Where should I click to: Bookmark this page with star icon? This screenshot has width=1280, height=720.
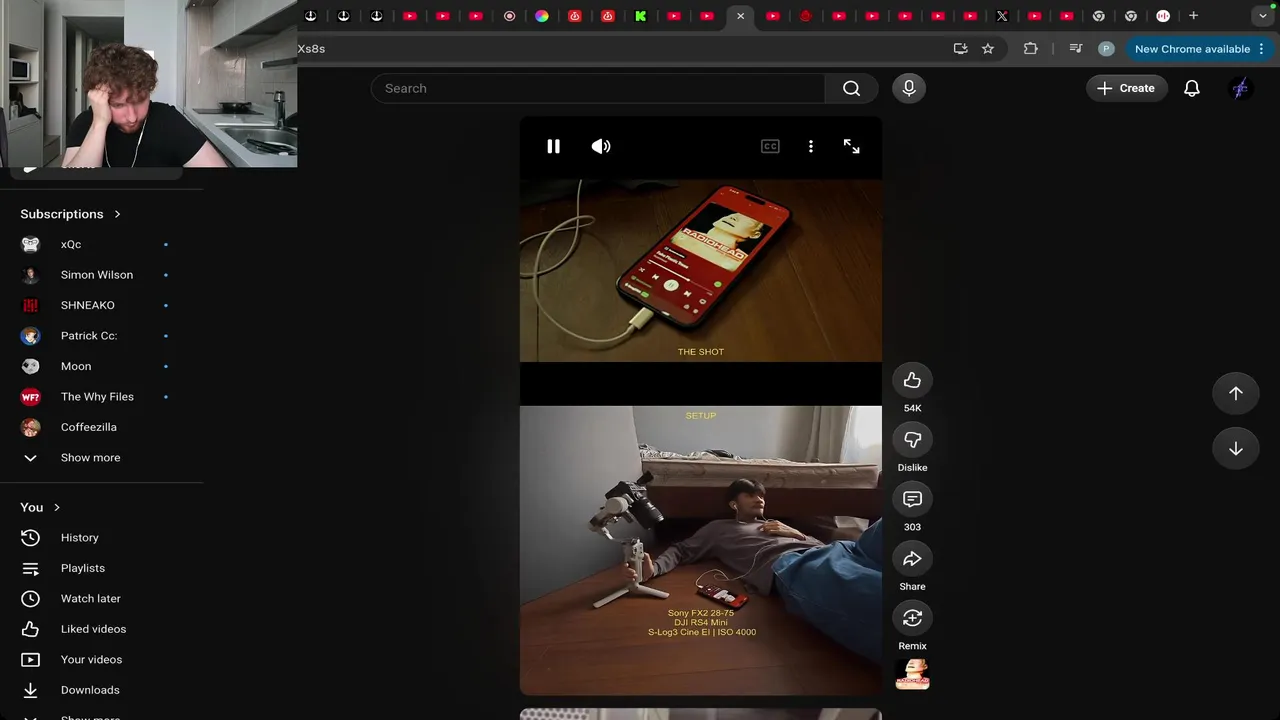click(988, 48)
